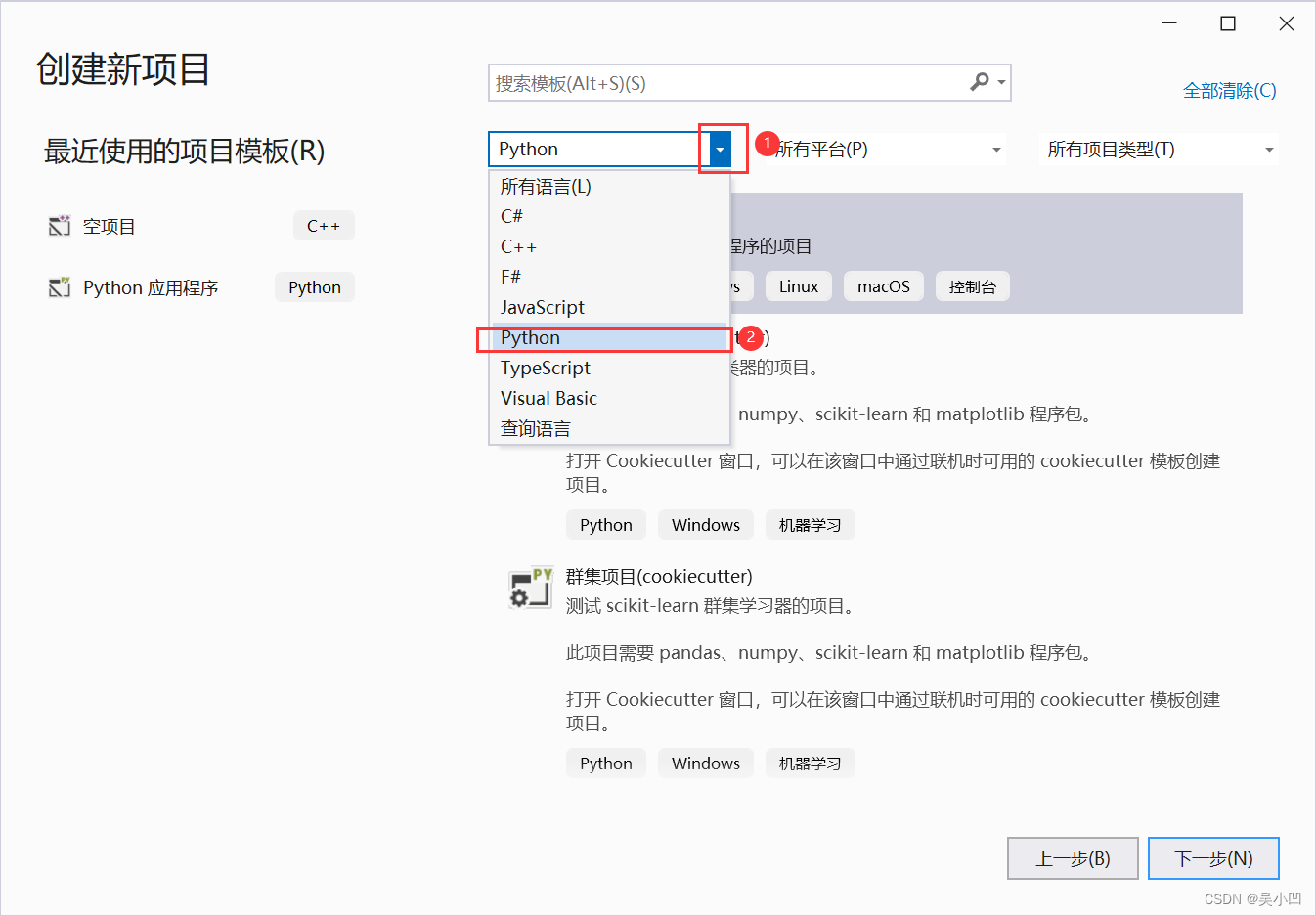Click the Clear all link

point(1229,91)
